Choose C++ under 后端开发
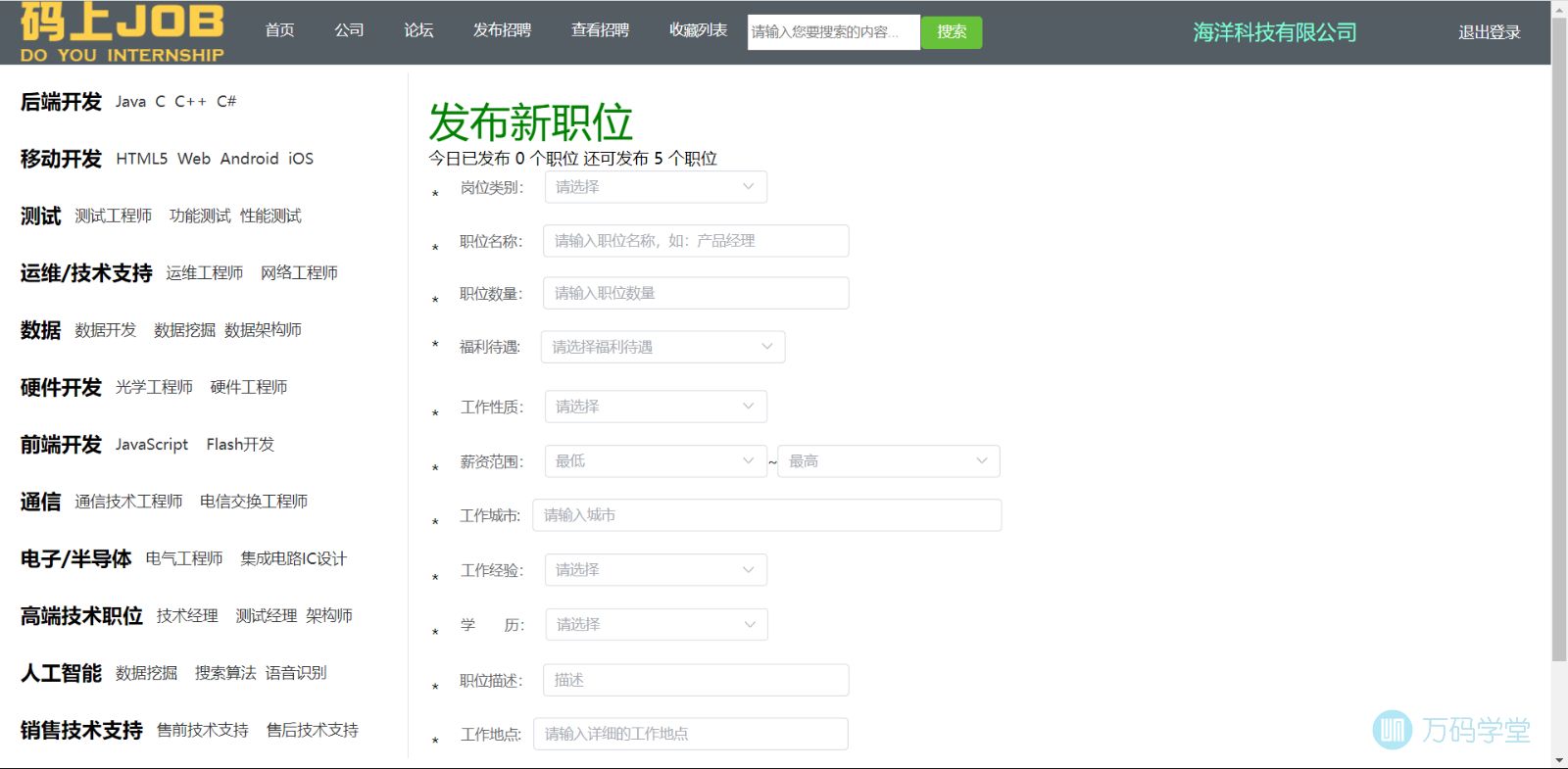The height and width of the screenshot is (769, 1568). [x=190, y=102]
